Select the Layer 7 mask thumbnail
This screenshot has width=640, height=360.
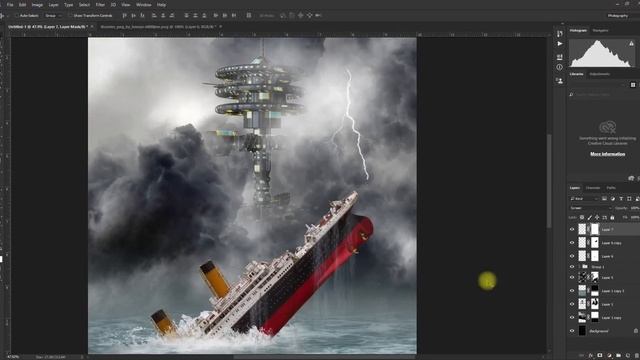tap(595, 229)
